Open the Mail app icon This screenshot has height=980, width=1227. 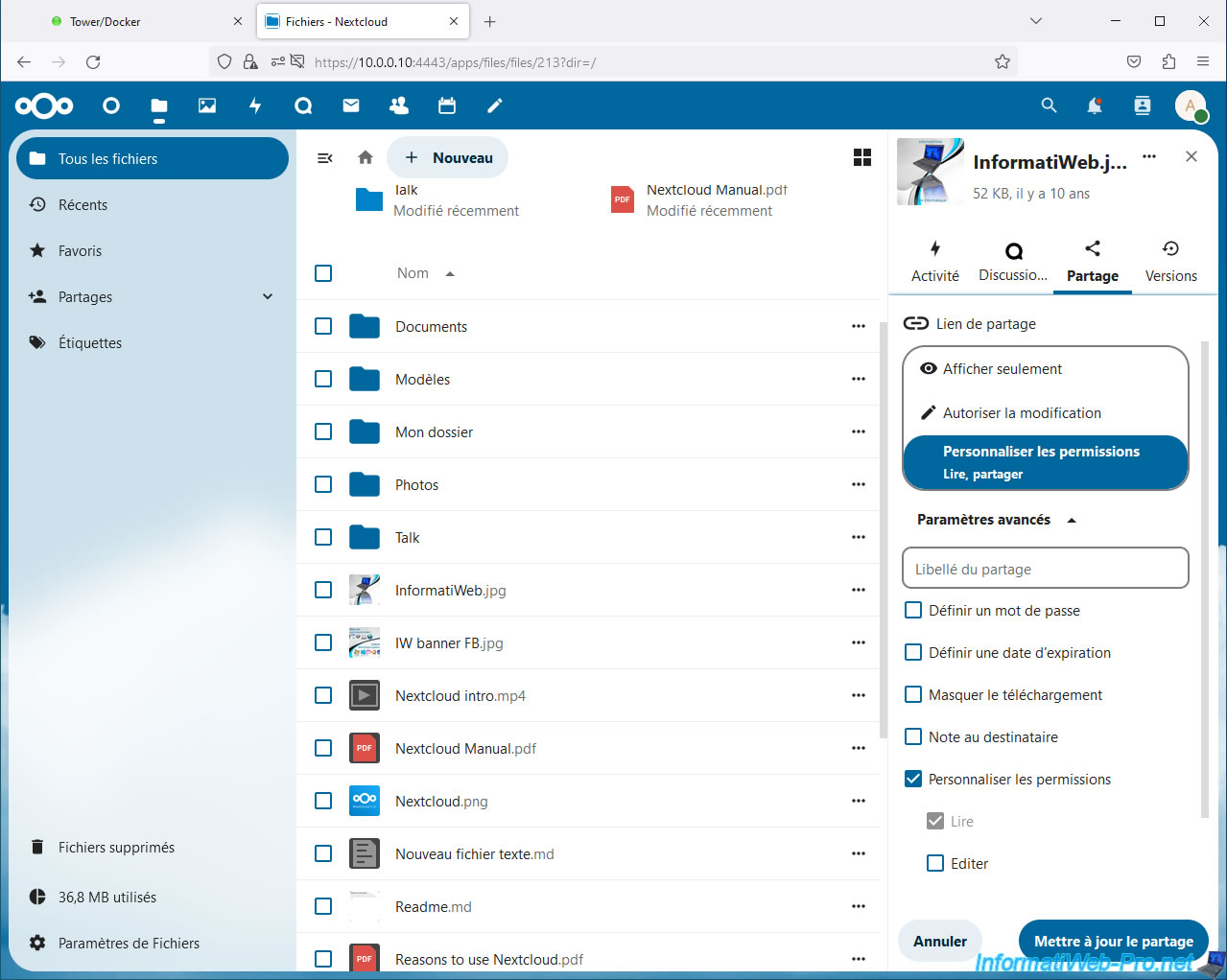[x=351, y=105]
